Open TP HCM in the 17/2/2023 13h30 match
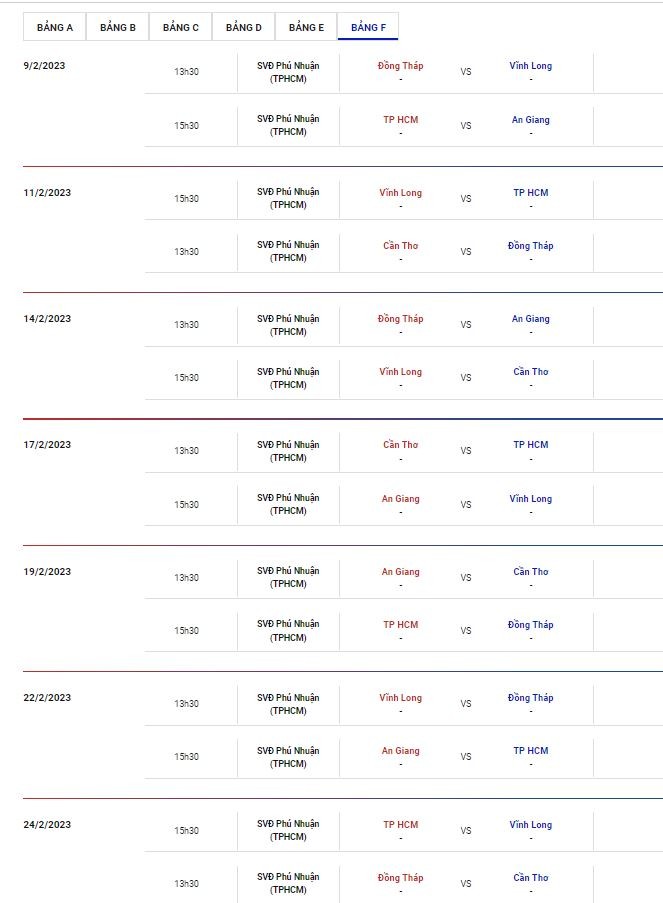Viewport: 663px width, 903px height. 530,445
